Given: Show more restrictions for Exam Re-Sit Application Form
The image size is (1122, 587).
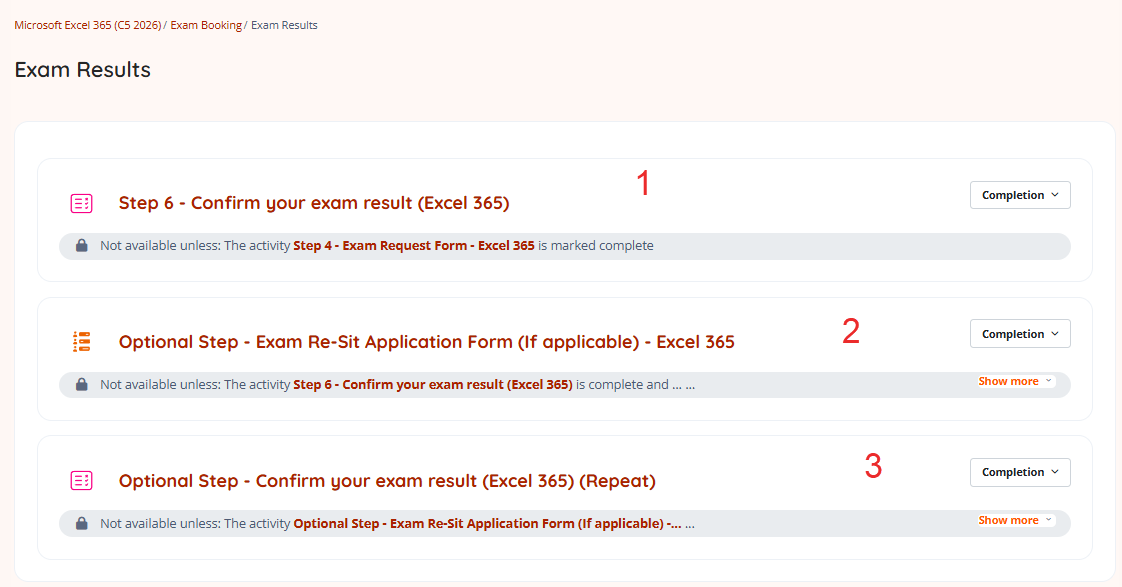Looking at the screenshot, I should 1015,381.
